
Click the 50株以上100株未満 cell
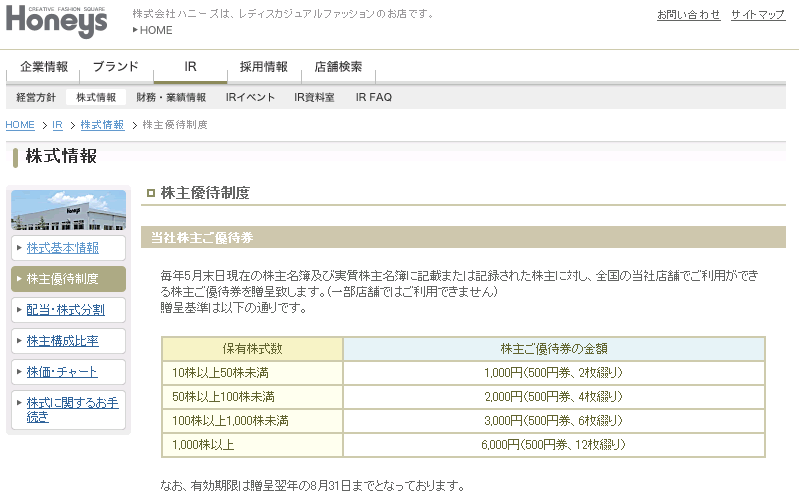[252, 397]
